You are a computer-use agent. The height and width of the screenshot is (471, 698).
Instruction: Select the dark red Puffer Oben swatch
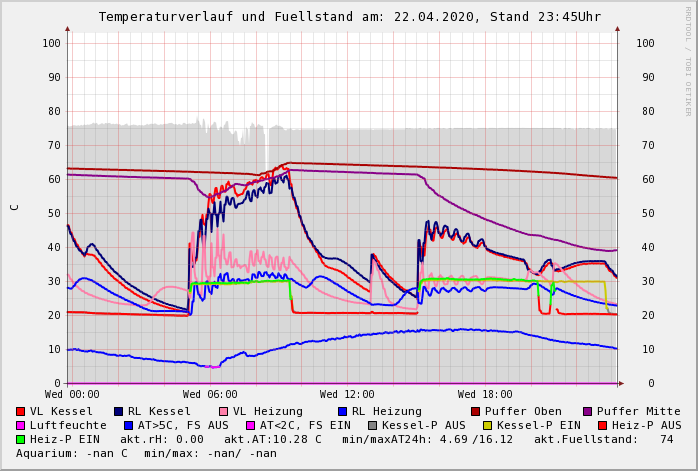[476, 411]
